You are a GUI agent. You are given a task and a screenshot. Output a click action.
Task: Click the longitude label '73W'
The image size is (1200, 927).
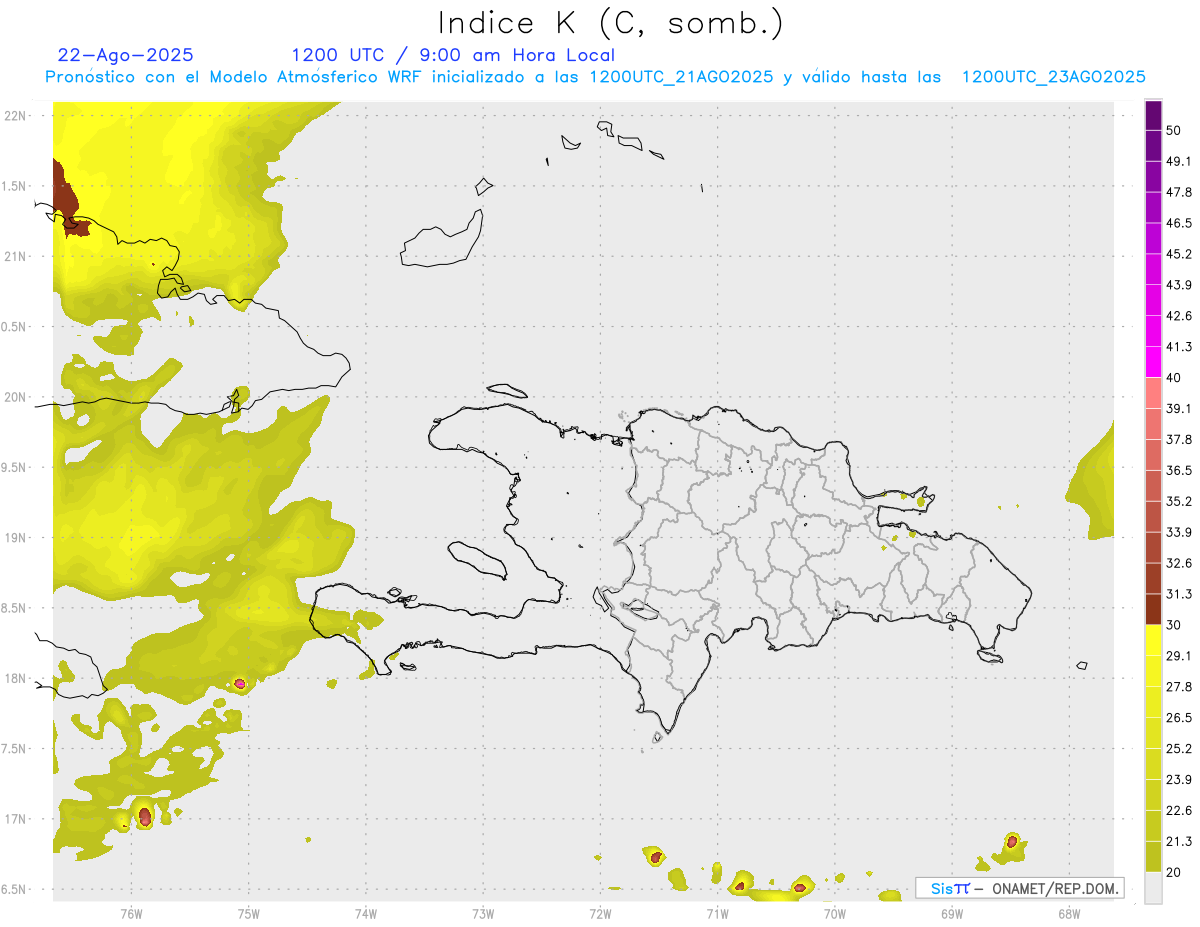pos(483,914)
